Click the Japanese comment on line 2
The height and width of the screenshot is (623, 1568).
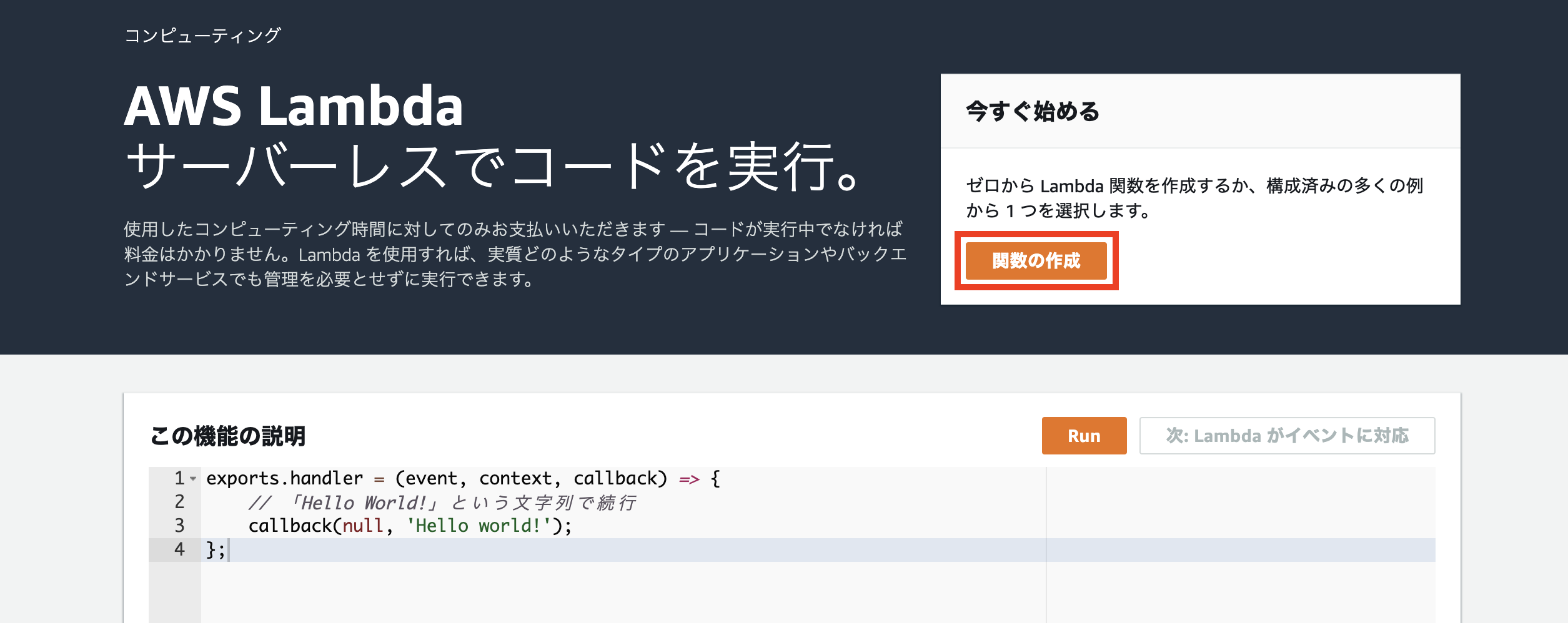442,503
